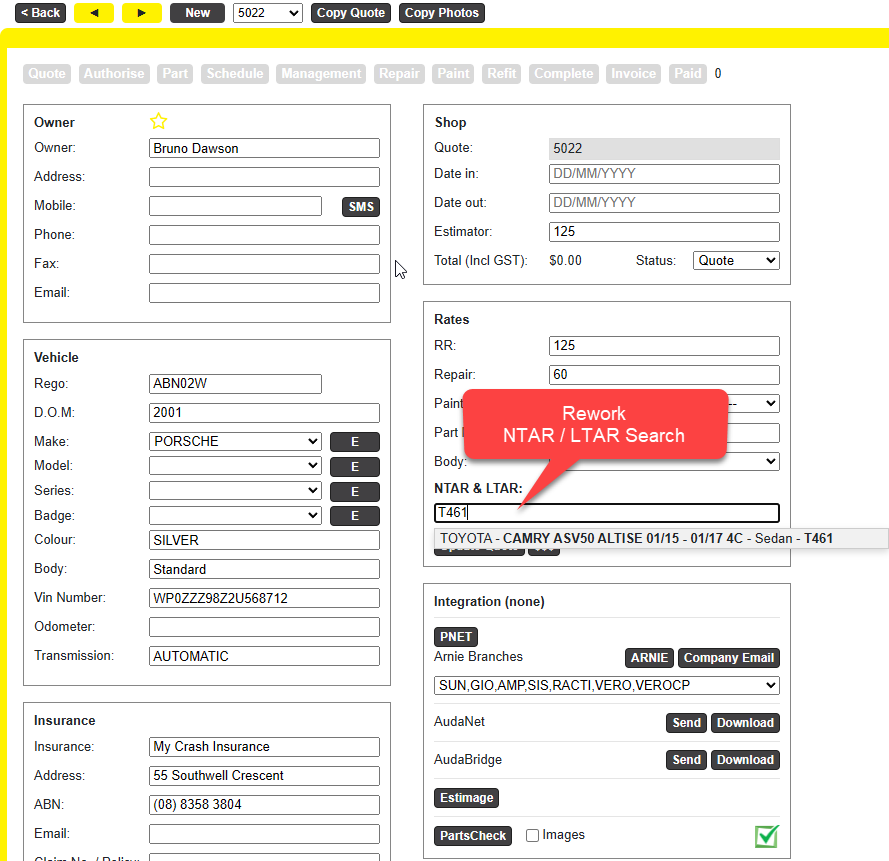Select the Toyota Camry T461 suggestion
The width and height of the screenshot is (889, 861).
636,538
